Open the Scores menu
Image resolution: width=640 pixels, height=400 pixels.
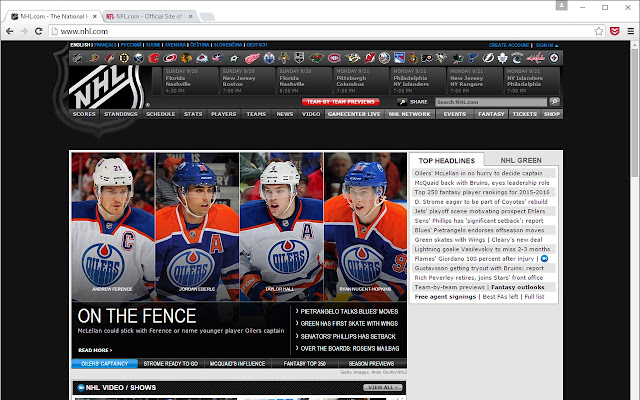coord(84,114)
